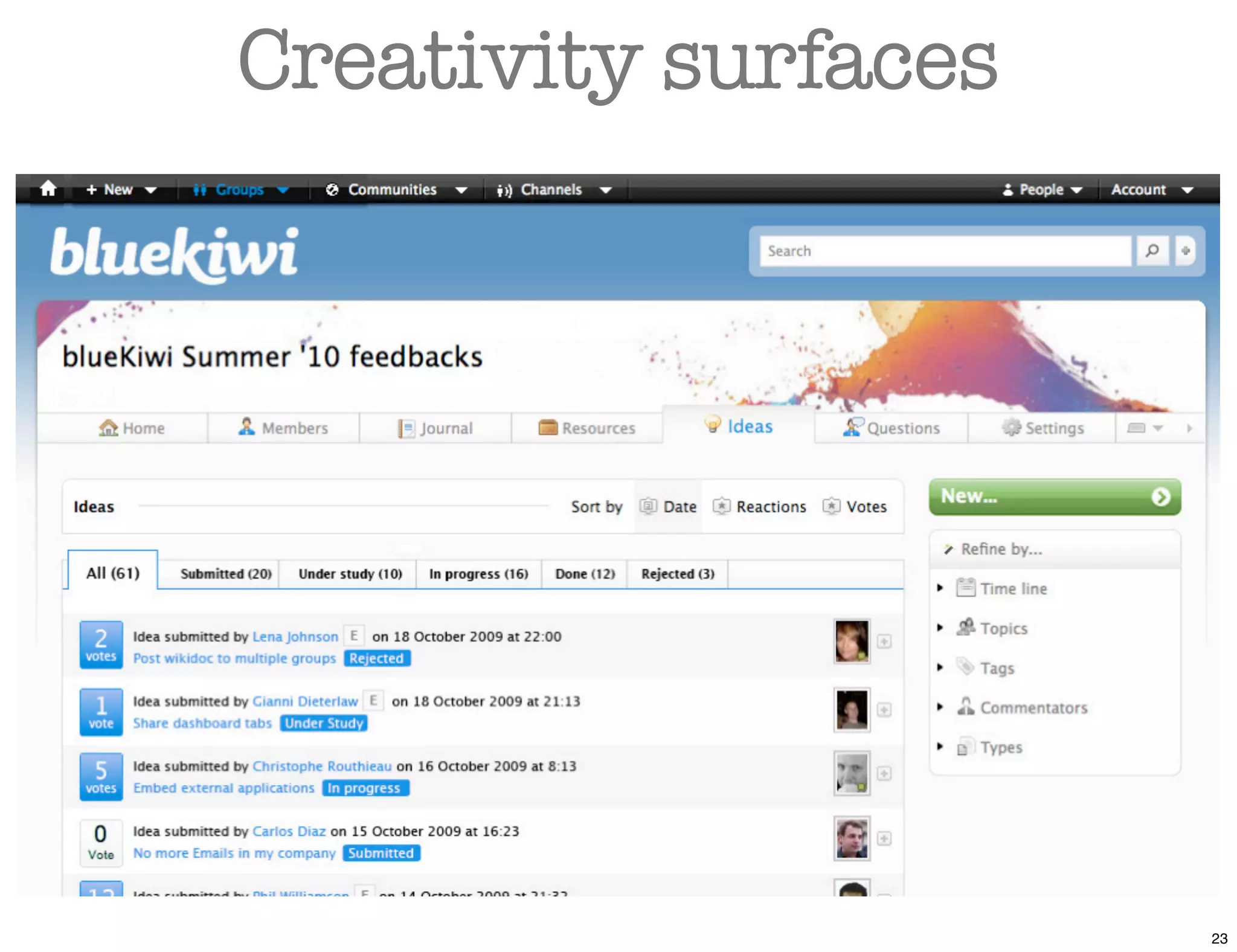Select the Submitted (20) filter tab

(226, 573)
